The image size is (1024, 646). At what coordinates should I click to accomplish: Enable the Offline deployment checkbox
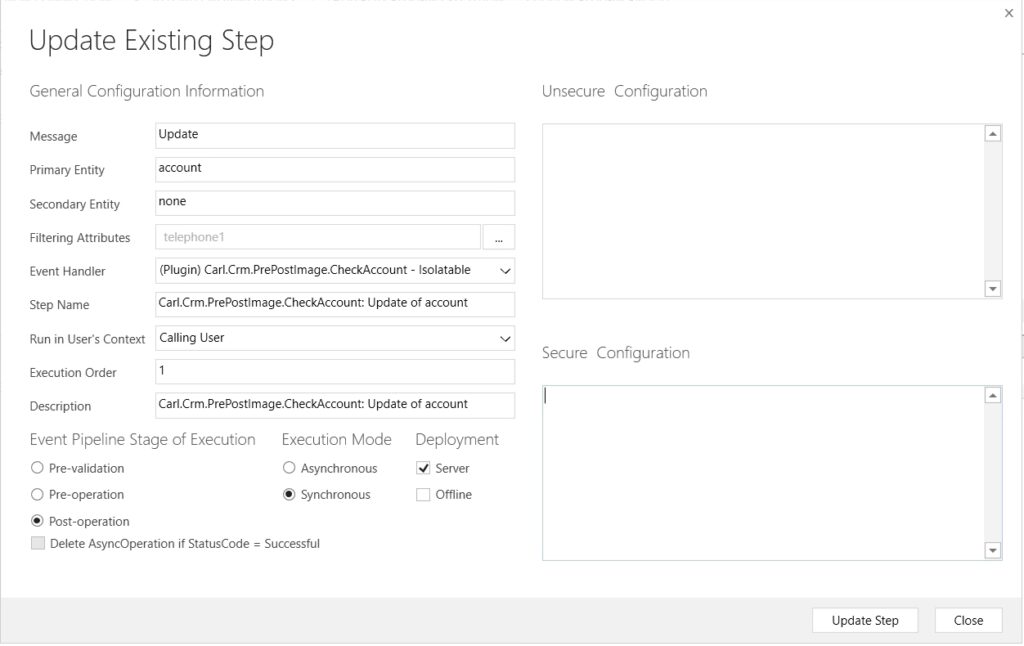coord(423,495)
